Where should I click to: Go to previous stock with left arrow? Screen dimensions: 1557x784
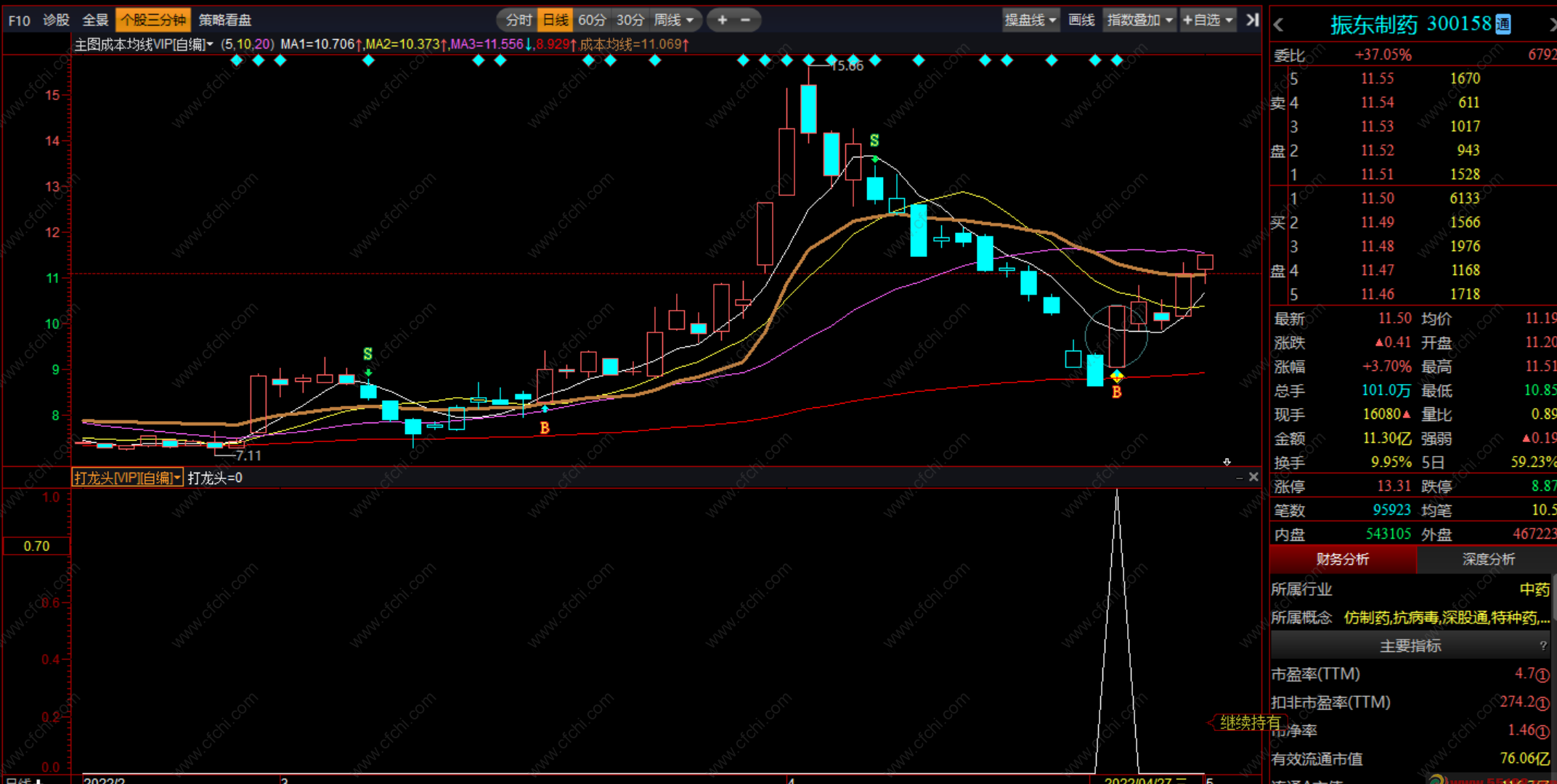(x=1279, y=25)
